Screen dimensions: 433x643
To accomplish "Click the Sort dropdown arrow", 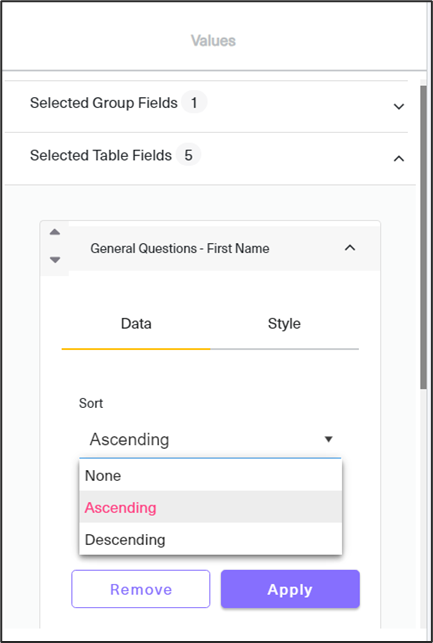I will (328, 440).
